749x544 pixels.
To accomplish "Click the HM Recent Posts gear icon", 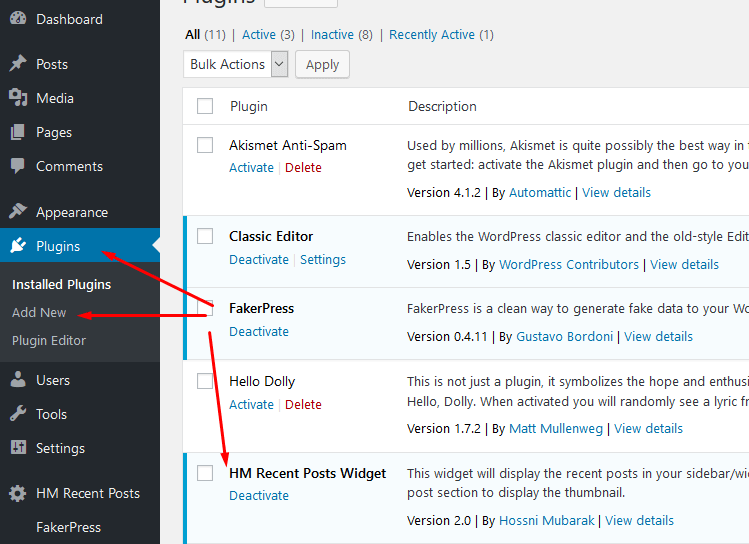I will (18, 493).
